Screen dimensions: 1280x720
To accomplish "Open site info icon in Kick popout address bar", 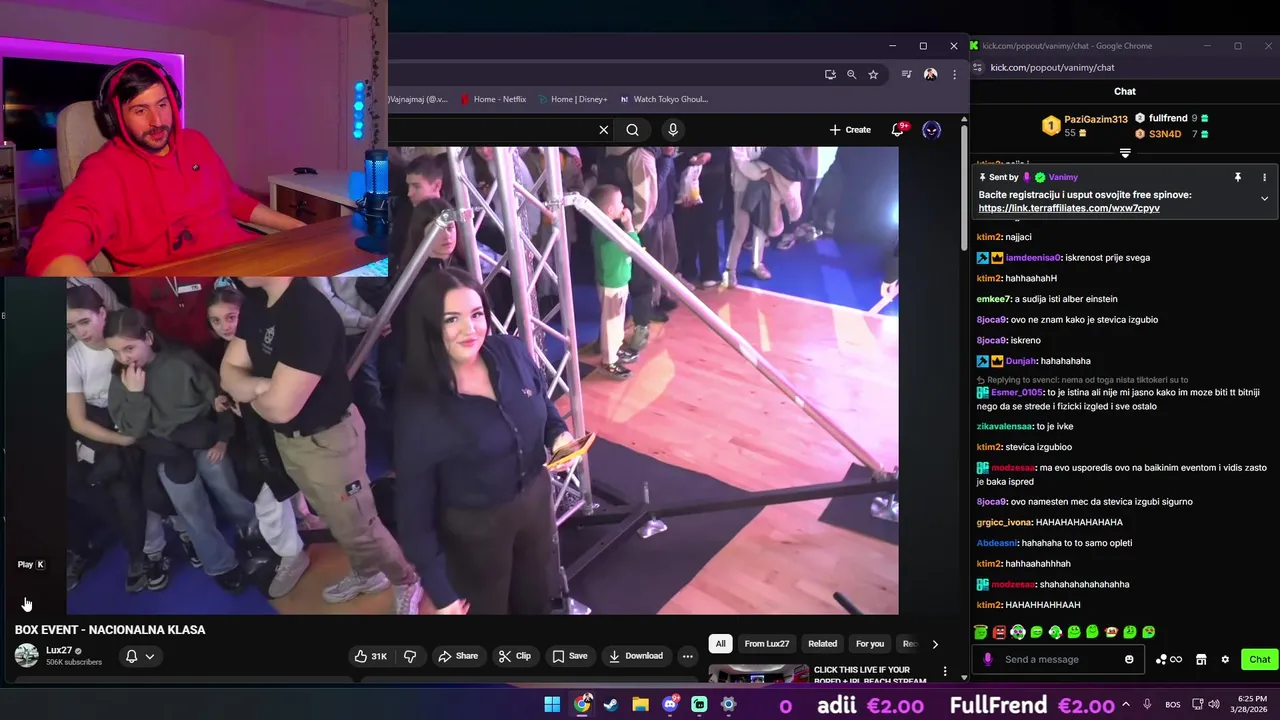I will tap(978, 67).
